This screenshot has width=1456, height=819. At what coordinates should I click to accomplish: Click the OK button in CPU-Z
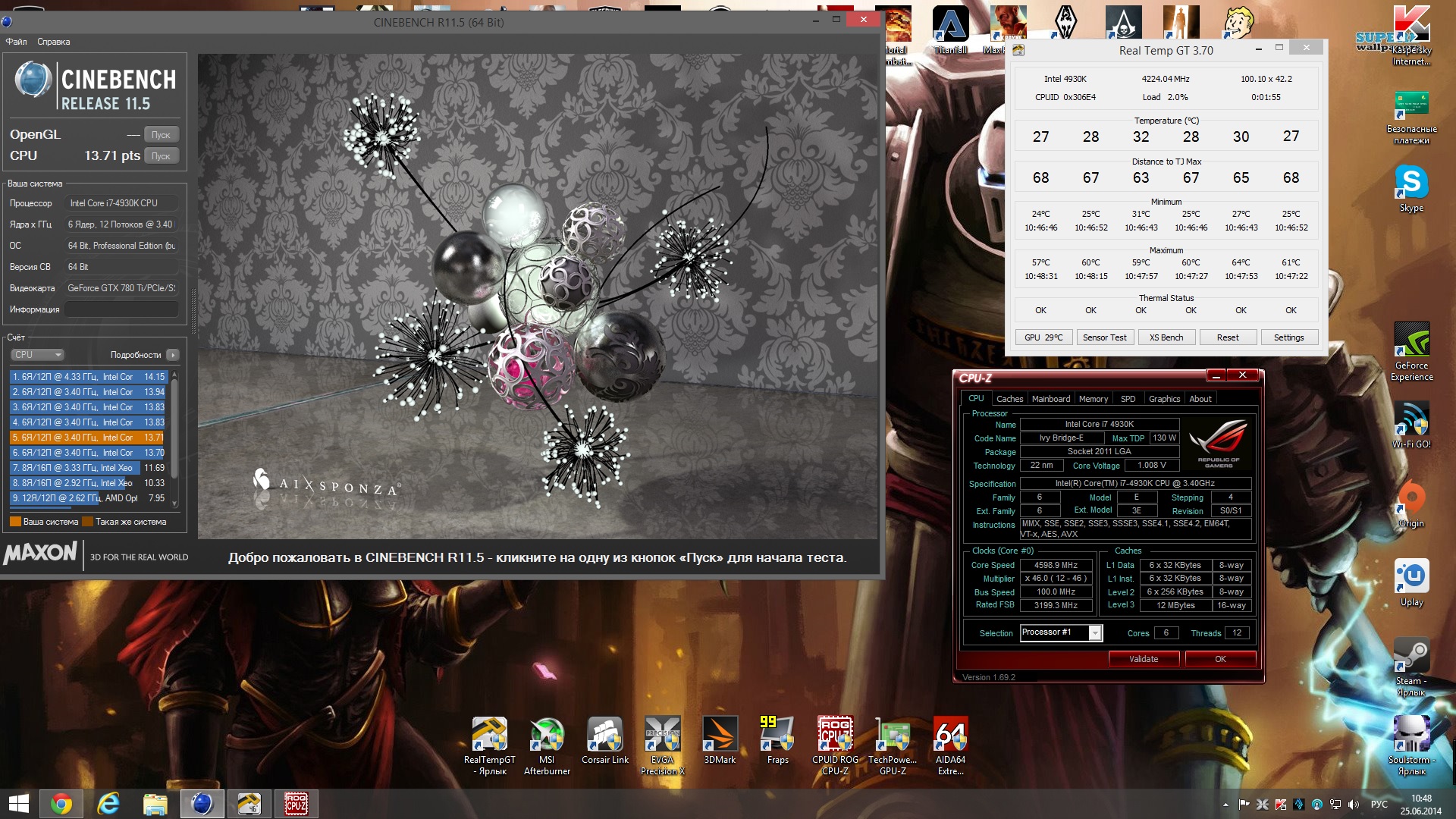click(x=1220, y=659)
